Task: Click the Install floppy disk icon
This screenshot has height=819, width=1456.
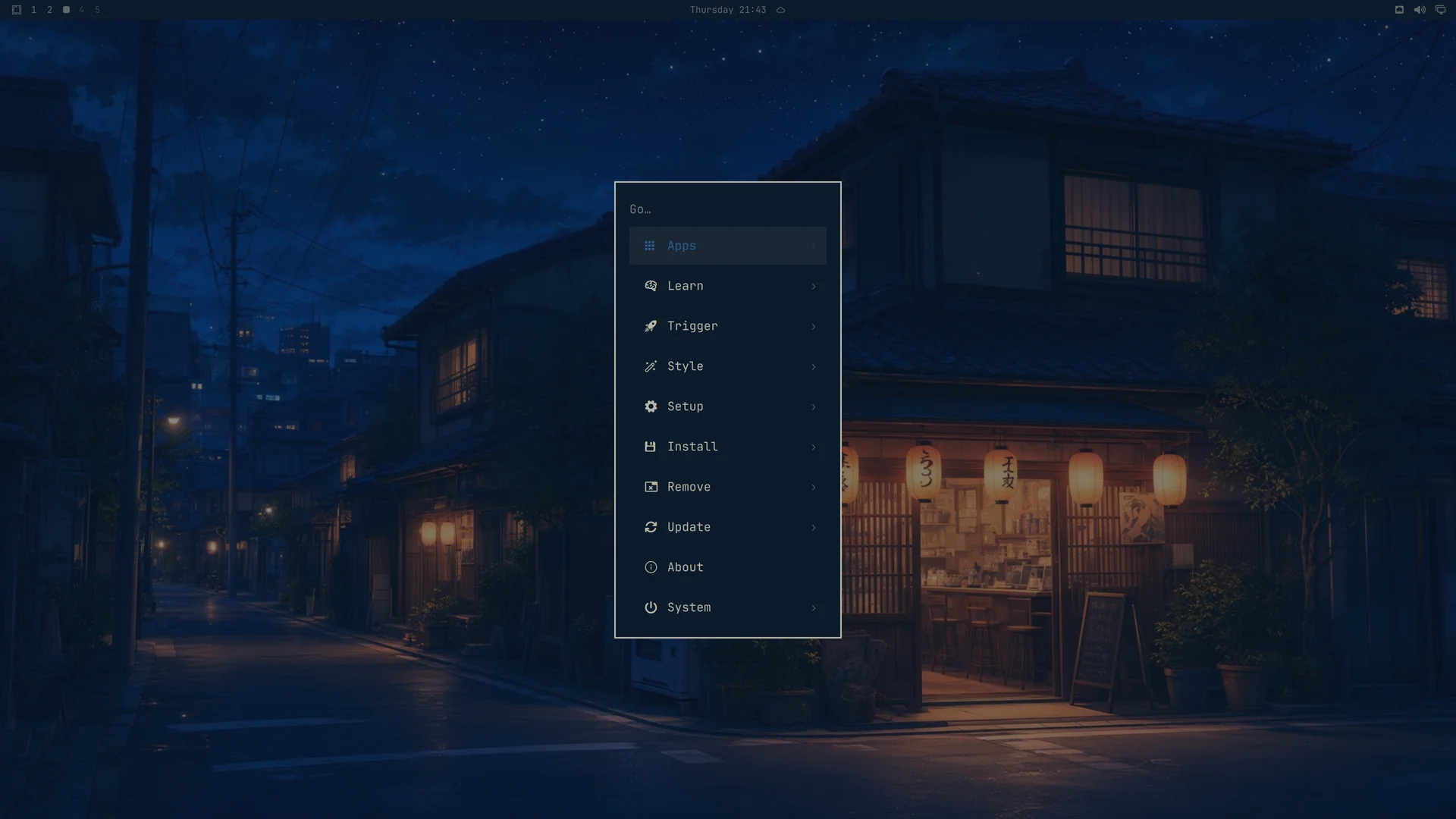Action: (x=650, y=447)
